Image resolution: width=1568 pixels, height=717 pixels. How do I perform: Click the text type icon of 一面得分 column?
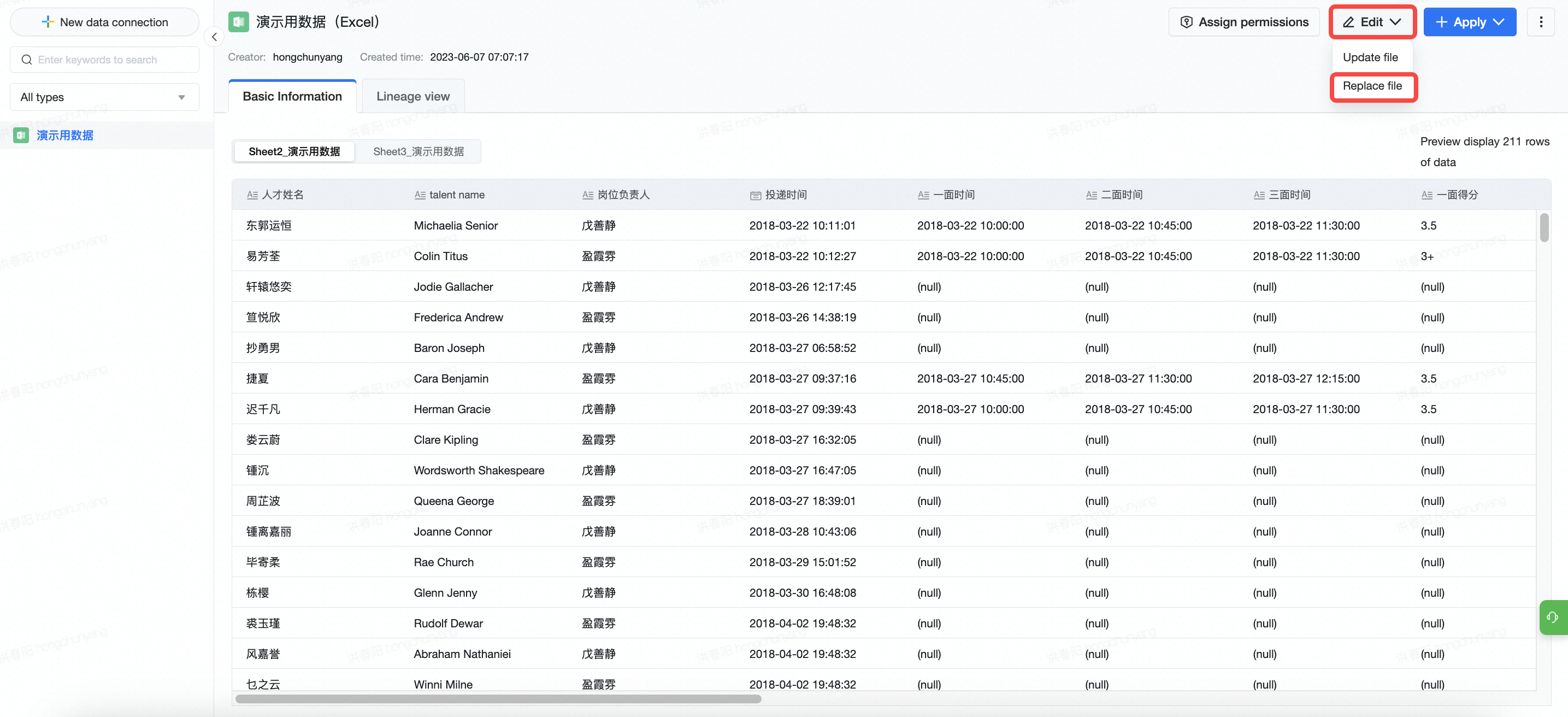coord(1427,195)
